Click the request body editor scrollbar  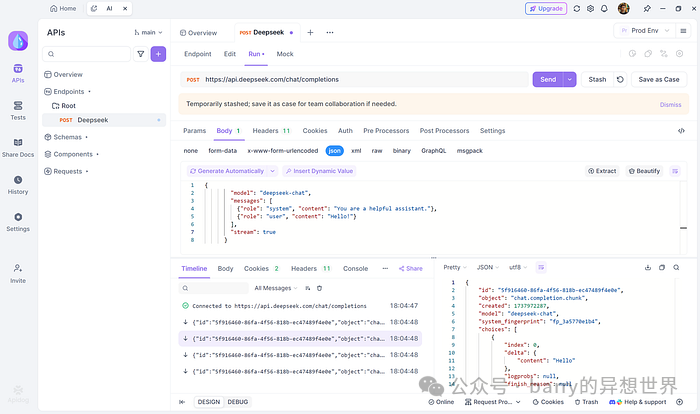tap(683, 228)
